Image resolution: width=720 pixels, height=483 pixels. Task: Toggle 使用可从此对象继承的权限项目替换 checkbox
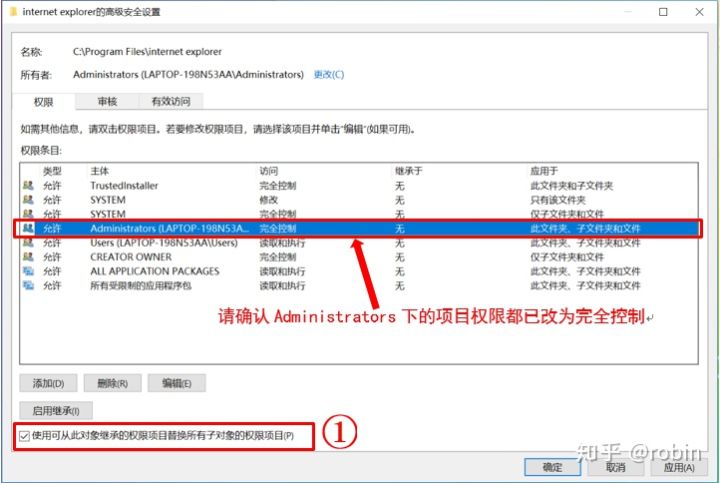click(x=24, y=436)
